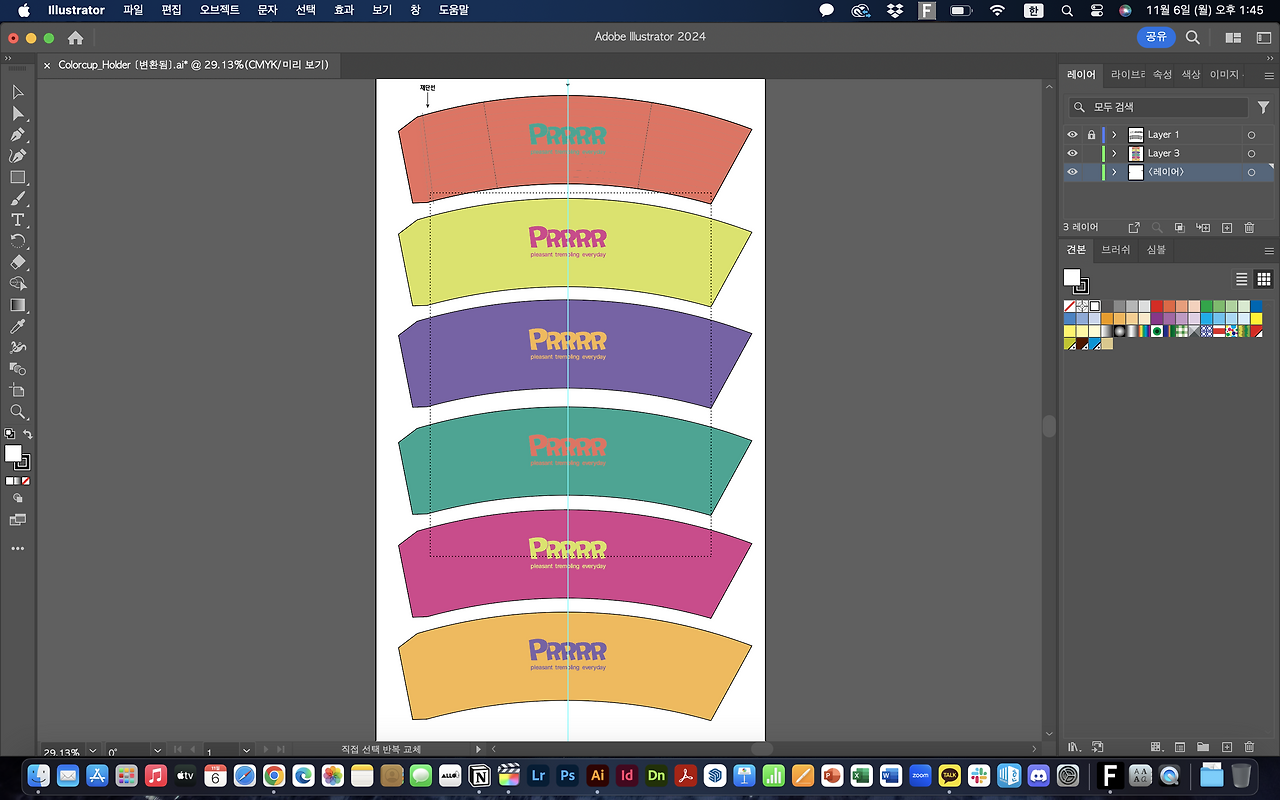The image size is (1280, 800).
Task: Expand the <레이어> layer contents
Action: [x=1114, y=172]
